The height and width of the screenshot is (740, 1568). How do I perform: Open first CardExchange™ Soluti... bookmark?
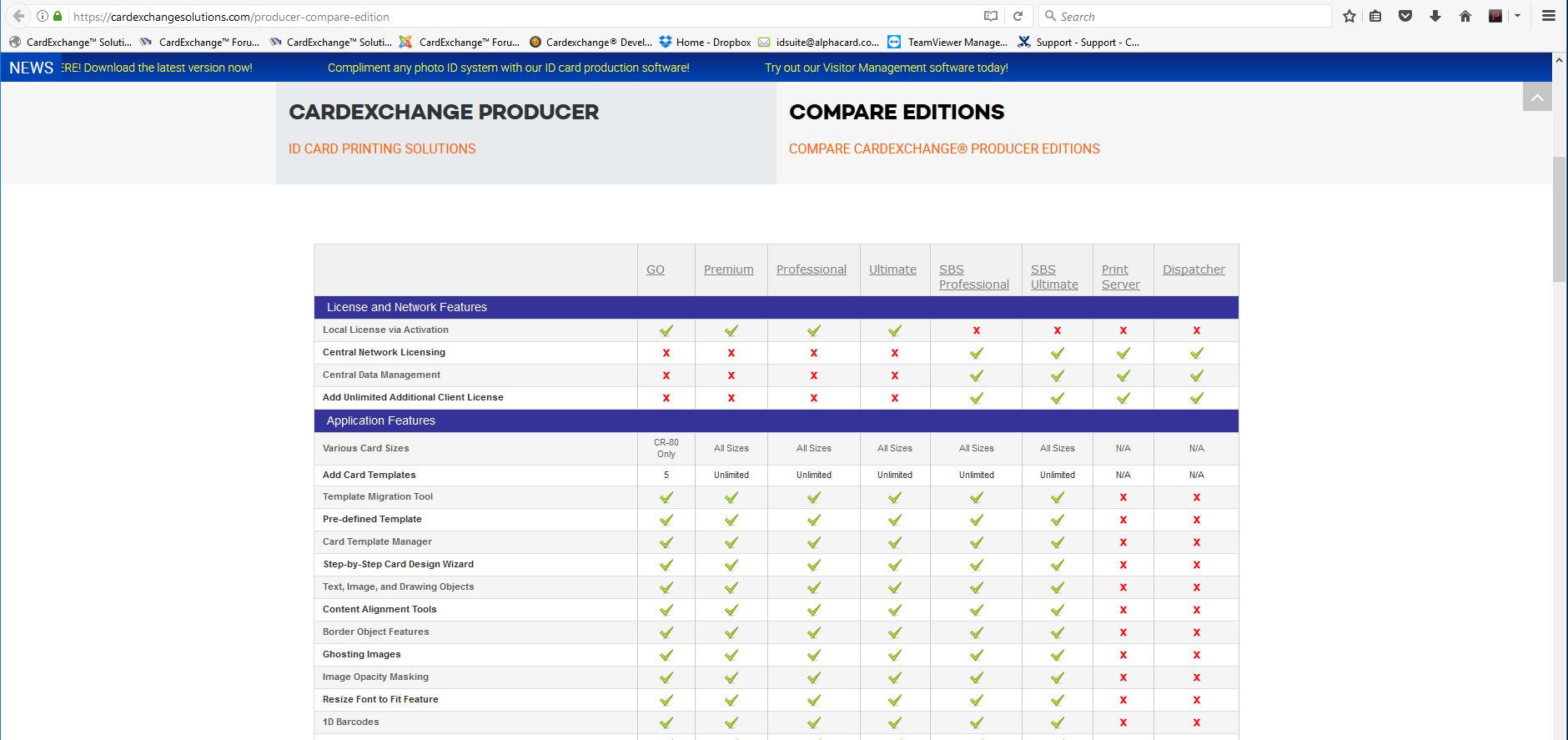(x=70, y=42)
